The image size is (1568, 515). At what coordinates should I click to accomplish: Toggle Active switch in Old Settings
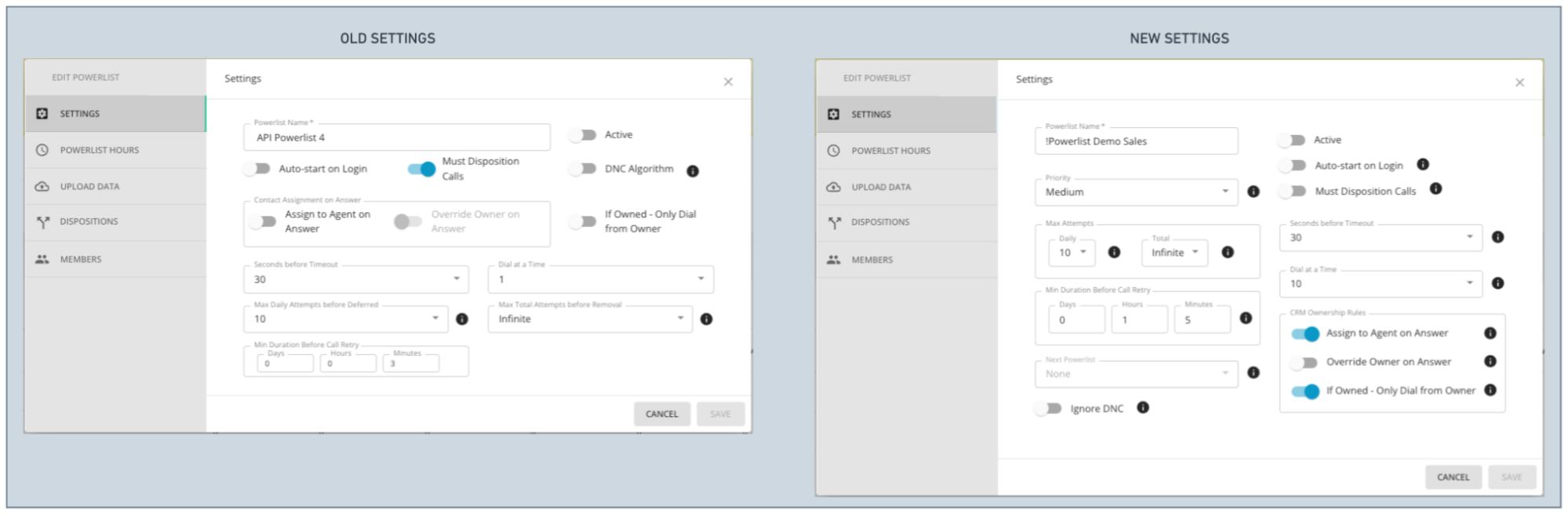pos(583,135)
